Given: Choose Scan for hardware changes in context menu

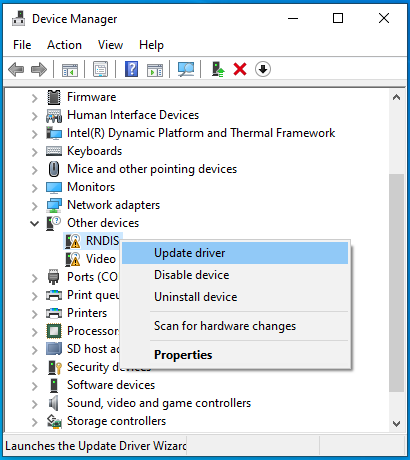Looking at the screenshot, I should point(235,326).
